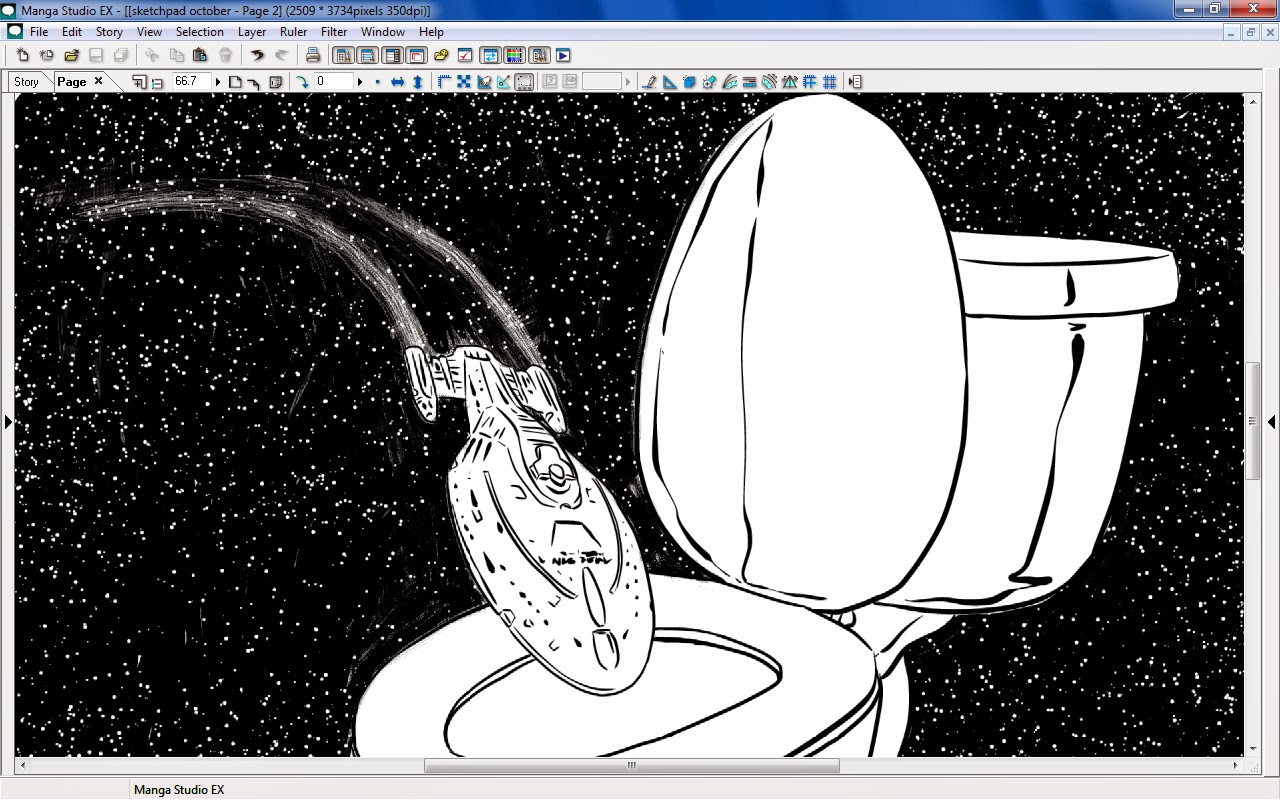Open the Selection menu
This screenshot has width=1280, height=800.
(200, 32)
